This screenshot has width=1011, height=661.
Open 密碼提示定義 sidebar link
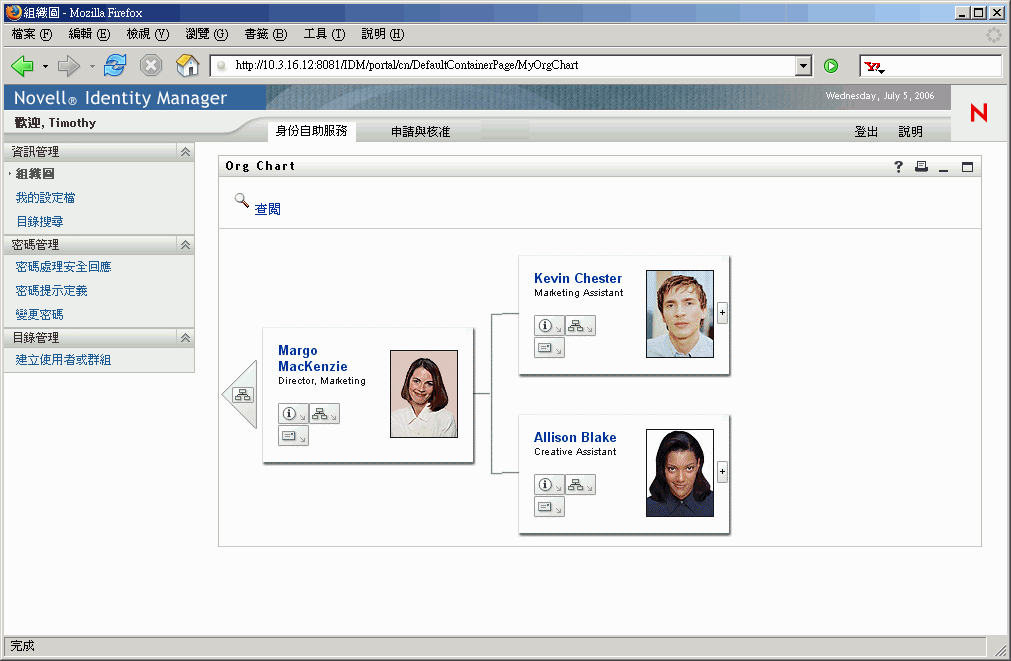[x=52, y=291]
